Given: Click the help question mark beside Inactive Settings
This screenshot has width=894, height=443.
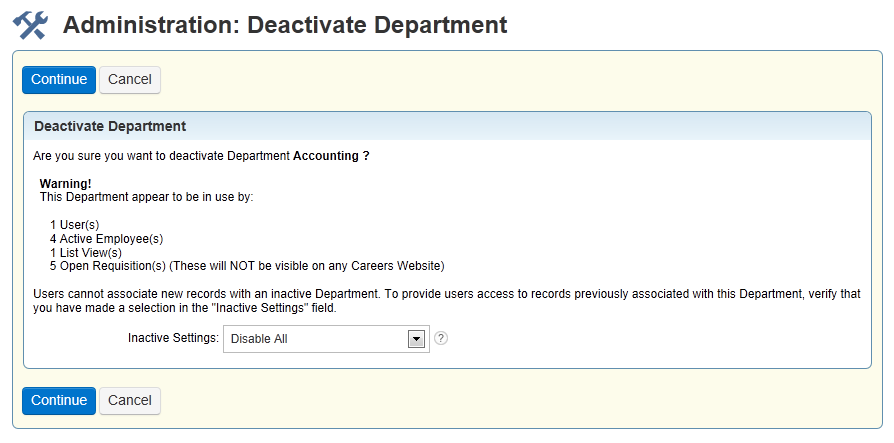Looking at the screenshot, I should click(441, 338).
